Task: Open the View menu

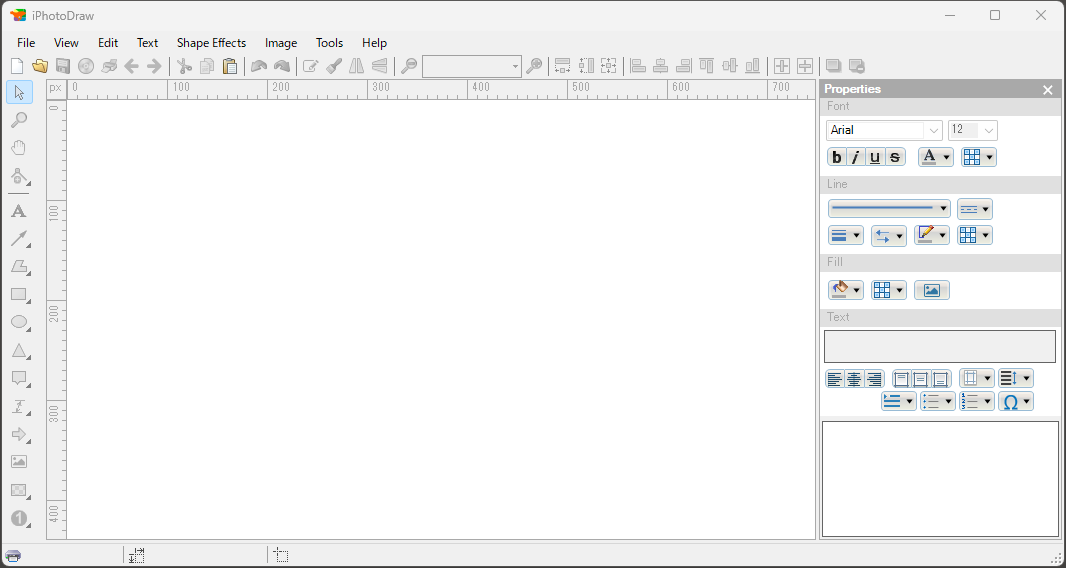Action: coord(66,43)
